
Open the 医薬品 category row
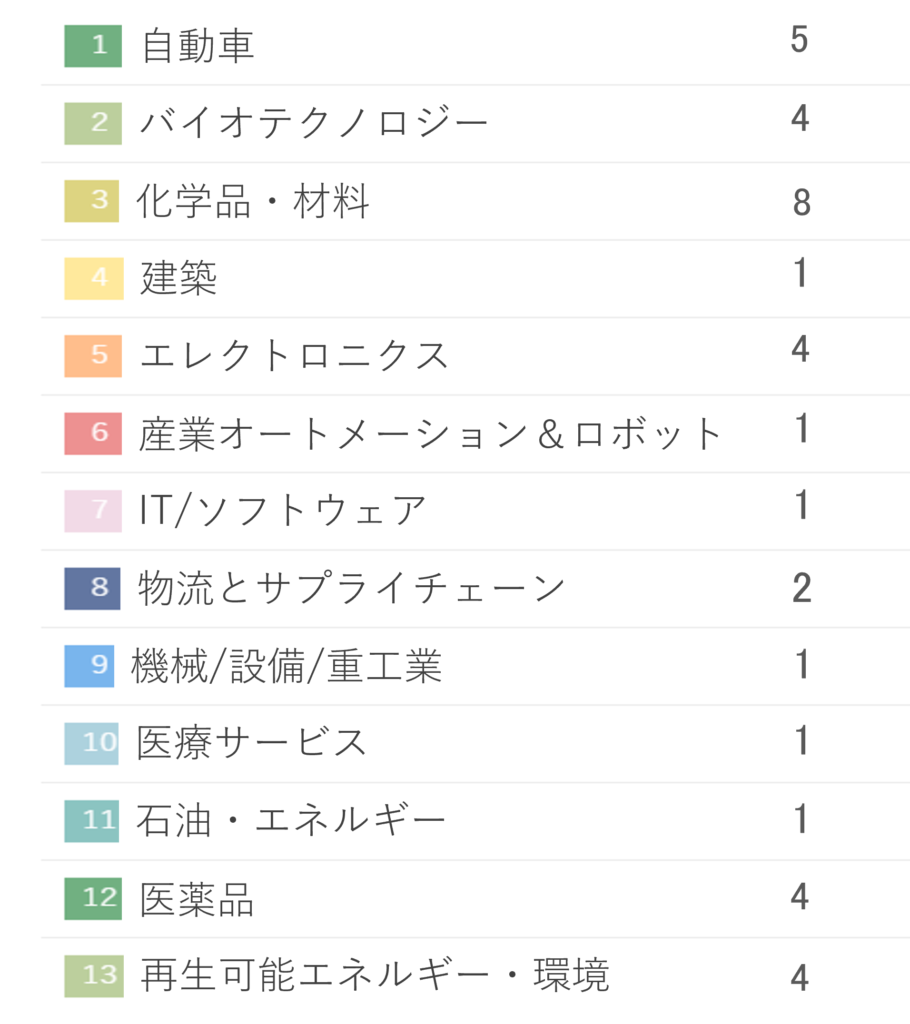pos(475,899)
